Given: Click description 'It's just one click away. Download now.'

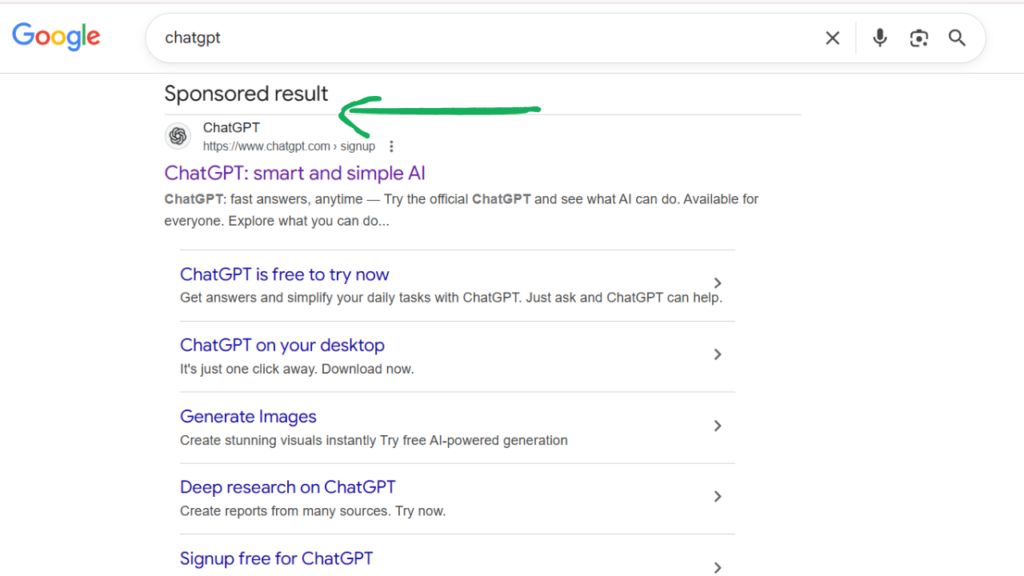Looking at the screenshot, I should 296,369.
